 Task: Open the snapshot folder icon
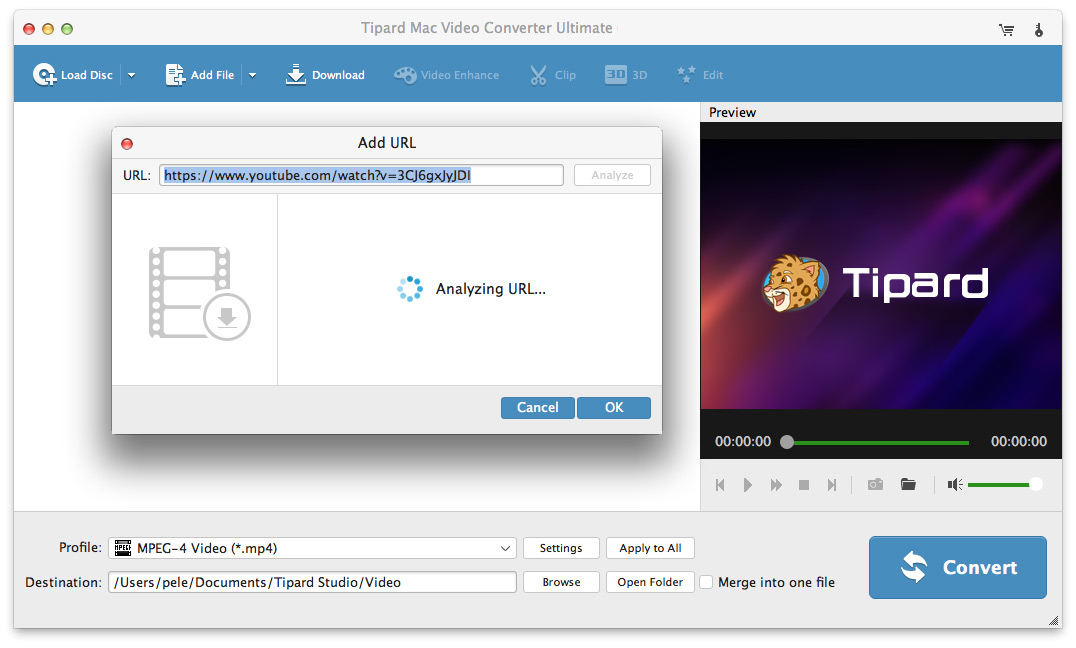coord(908,485)
